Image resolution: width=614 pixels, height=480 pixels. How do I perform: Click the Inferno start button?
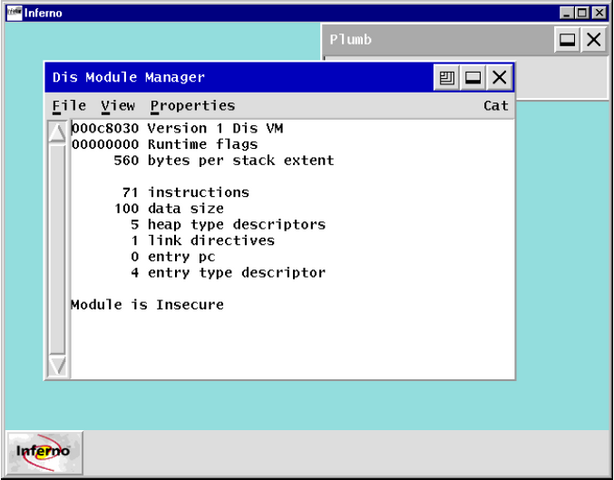click(x=44, y=452)
